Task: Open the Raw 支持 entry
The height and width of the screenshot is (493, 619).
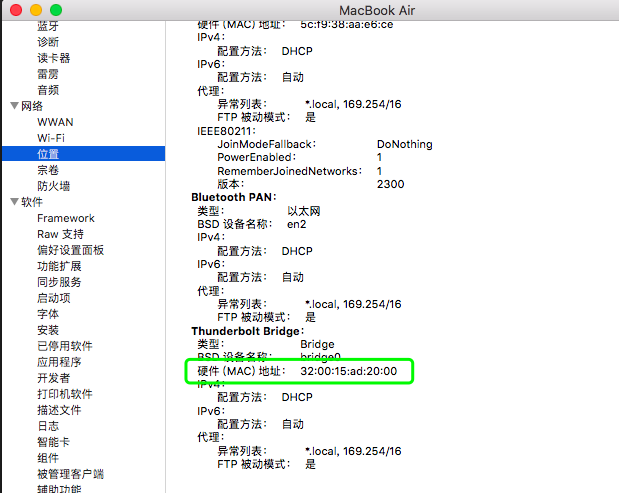Action: coord(60,234)
